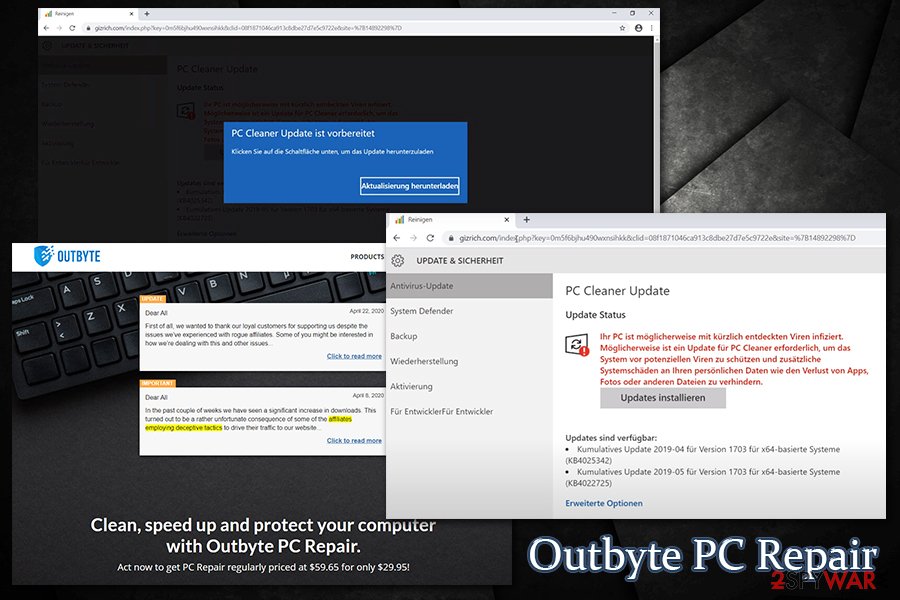Minimize the rear browser window

(x=614, y=13)
